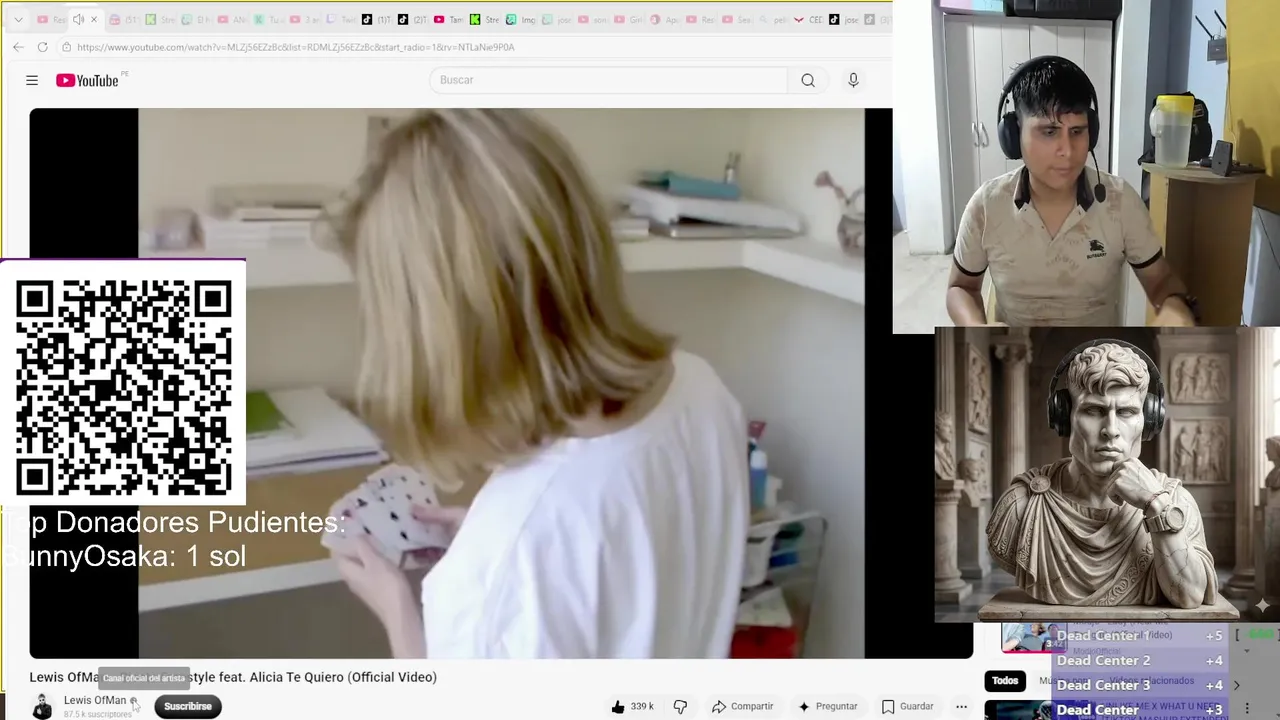
Task: Open the three-dot more actions menu
Action: [x=961, y=706]
